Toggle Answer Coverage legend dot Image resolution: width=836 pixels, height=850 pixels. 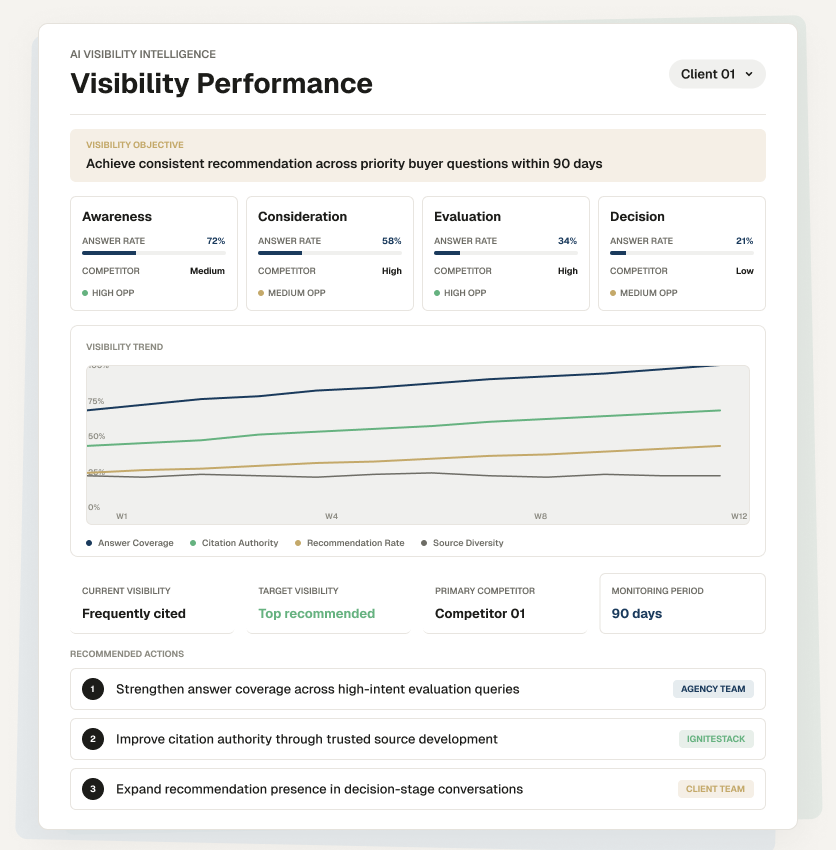(x=89, y=543)
